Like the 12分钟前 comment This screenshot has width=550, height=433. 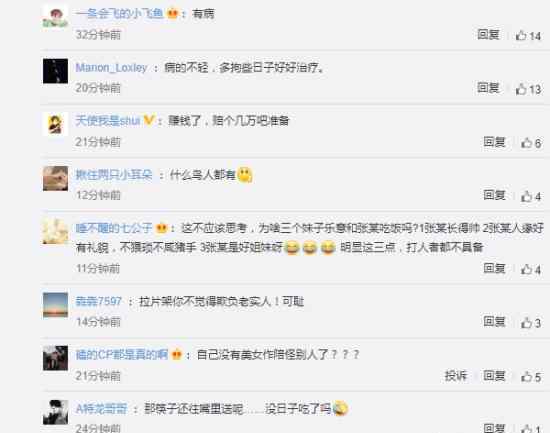[531, 196]
